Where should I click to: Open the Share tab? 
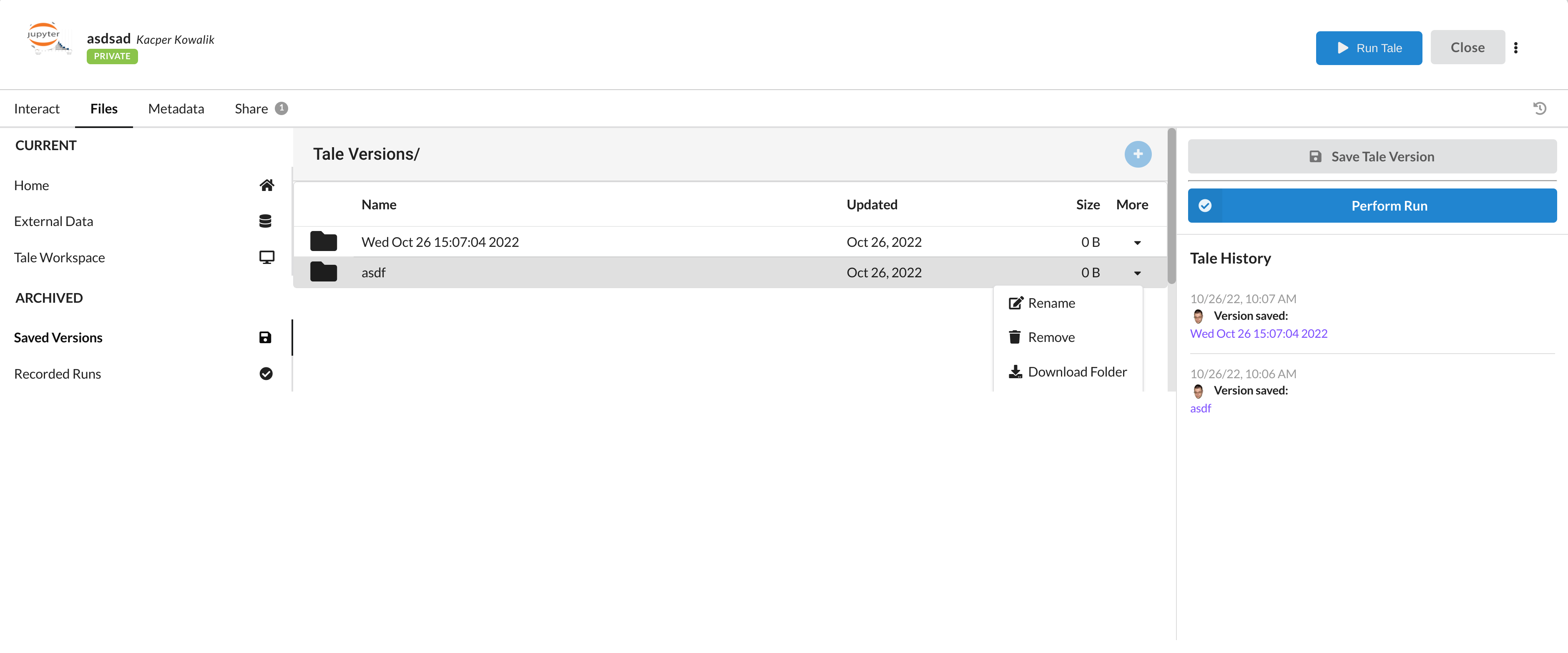(251, 108)
